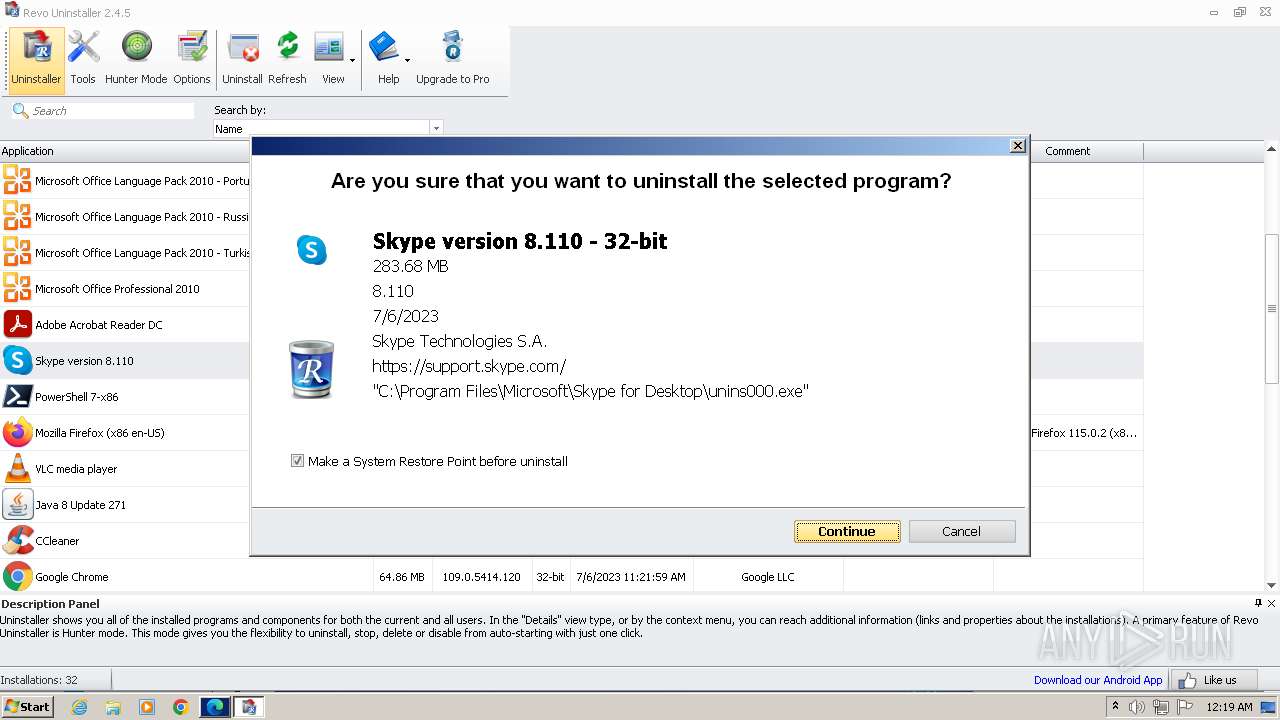Select the Adobe Acrobat Reader DC icon

[17, 324]
